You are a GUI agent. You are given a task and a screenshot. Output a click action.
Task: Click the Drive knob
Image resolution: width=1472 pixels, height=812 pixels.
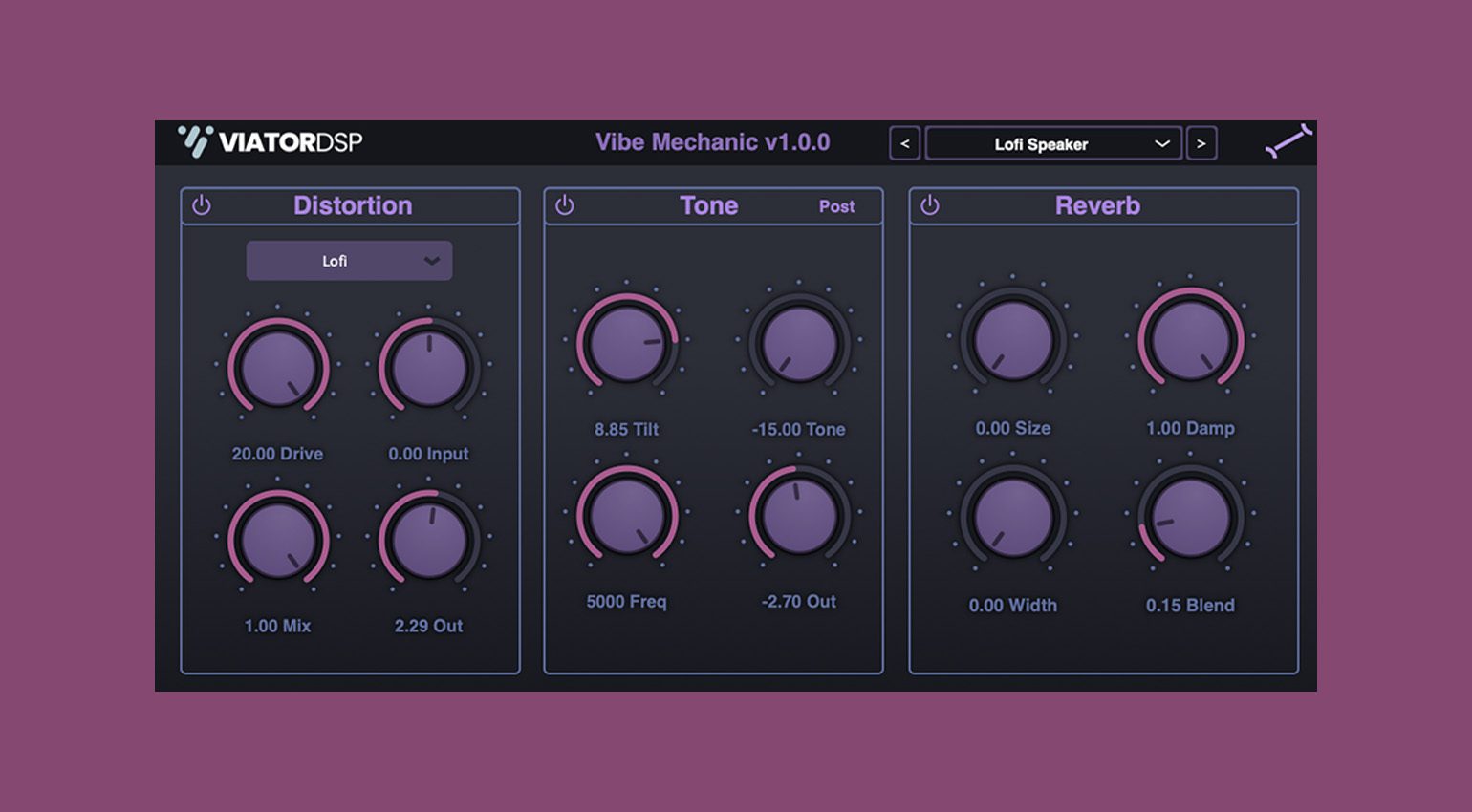tap(277, 367)
